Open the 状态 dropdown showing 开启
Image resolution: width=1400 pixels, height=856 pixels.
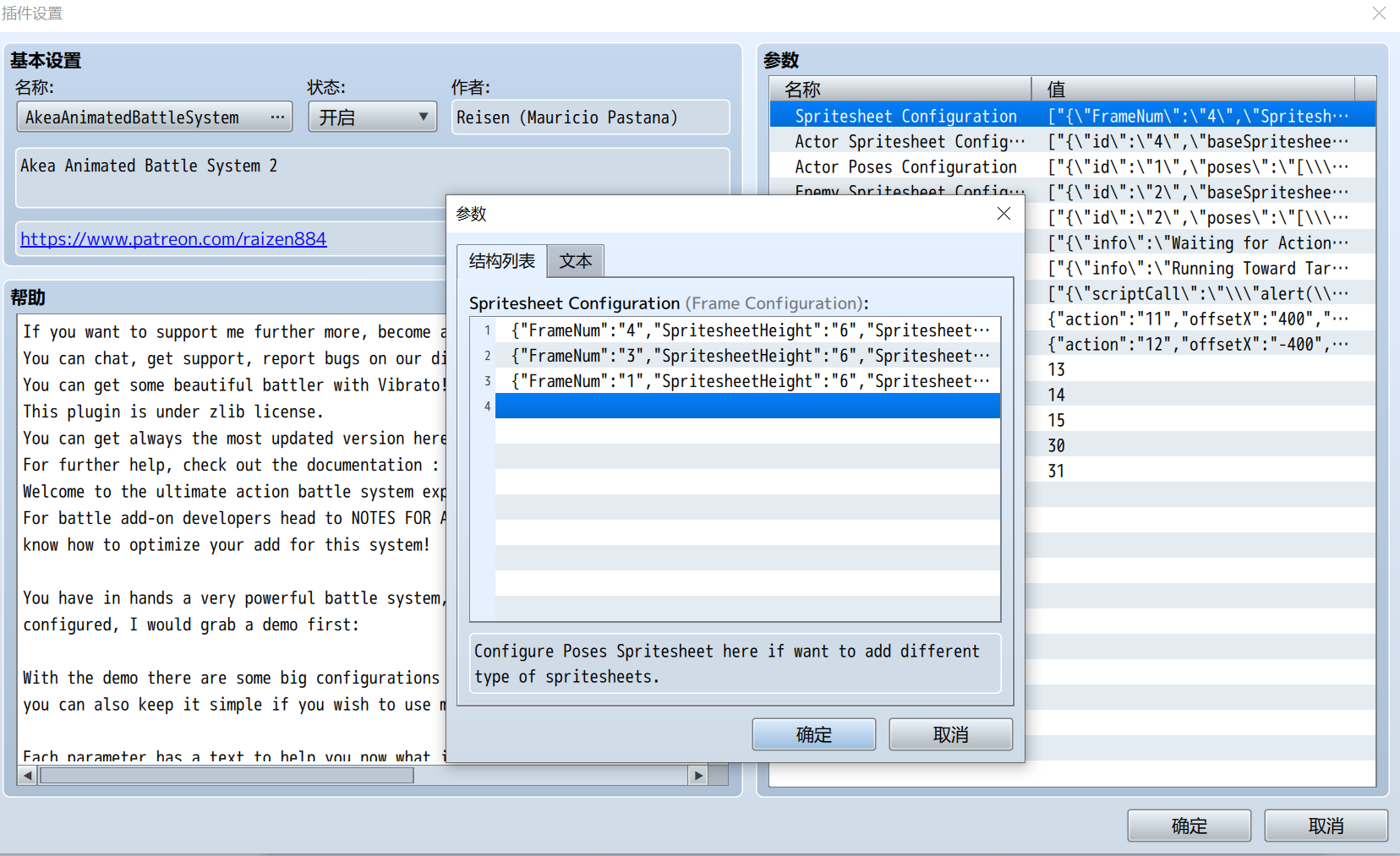[373, 117]
